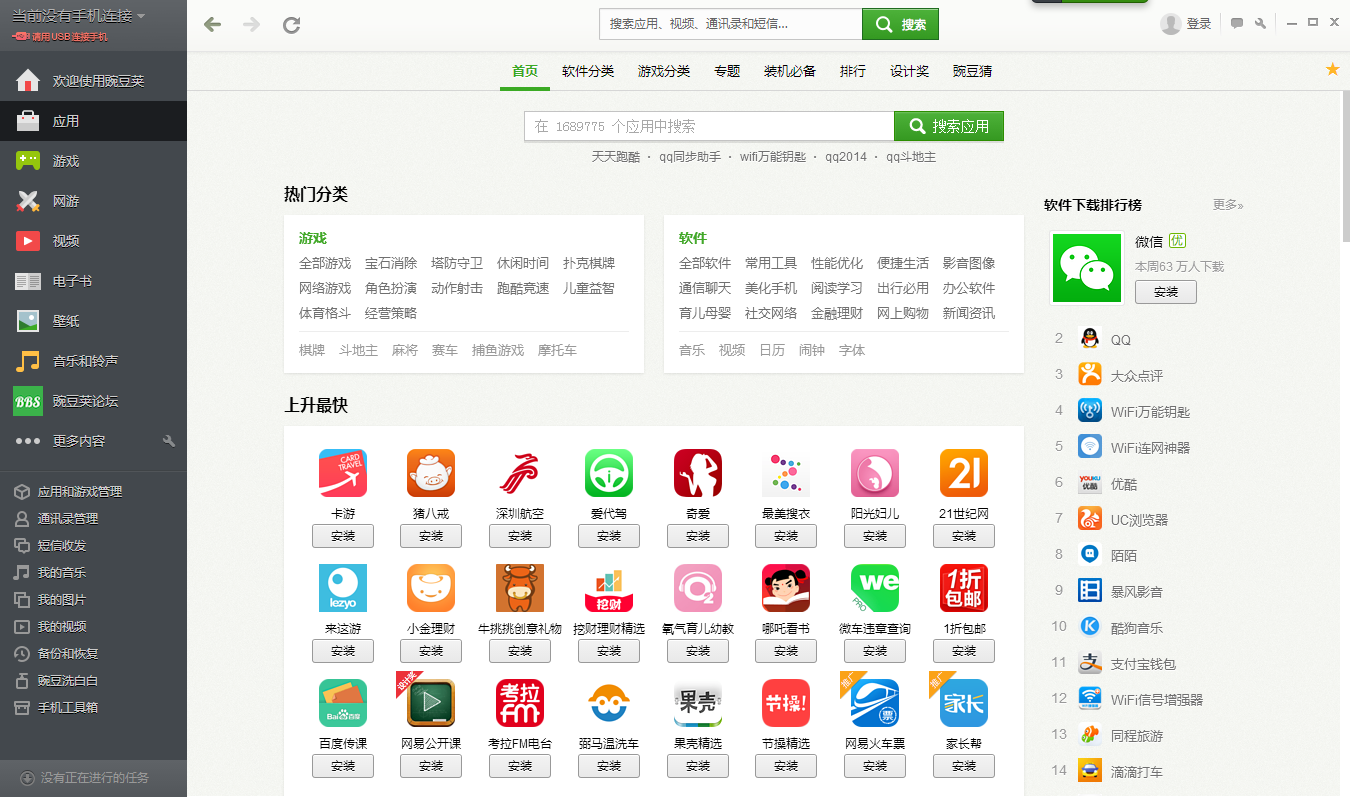Select 壁纸 in the left sidebar
The height and width of the screenshot is (797, 1350).
(93, 321)
